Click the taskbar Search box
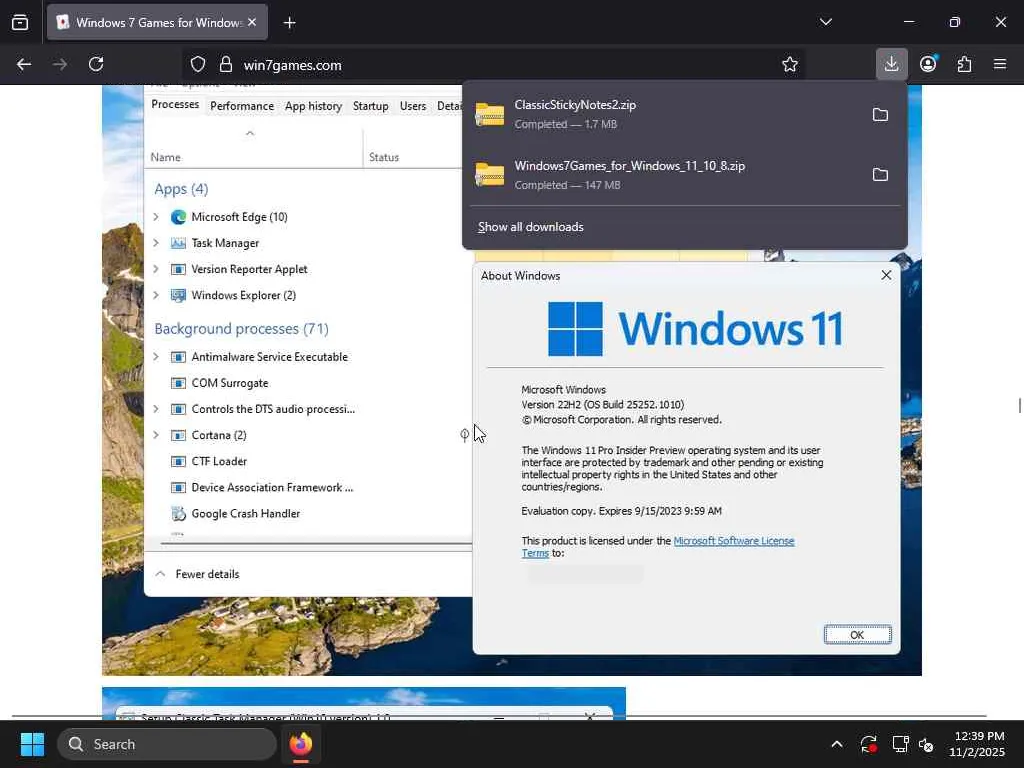This screenshot has height=768, width=1024. (x=167, y=744)
